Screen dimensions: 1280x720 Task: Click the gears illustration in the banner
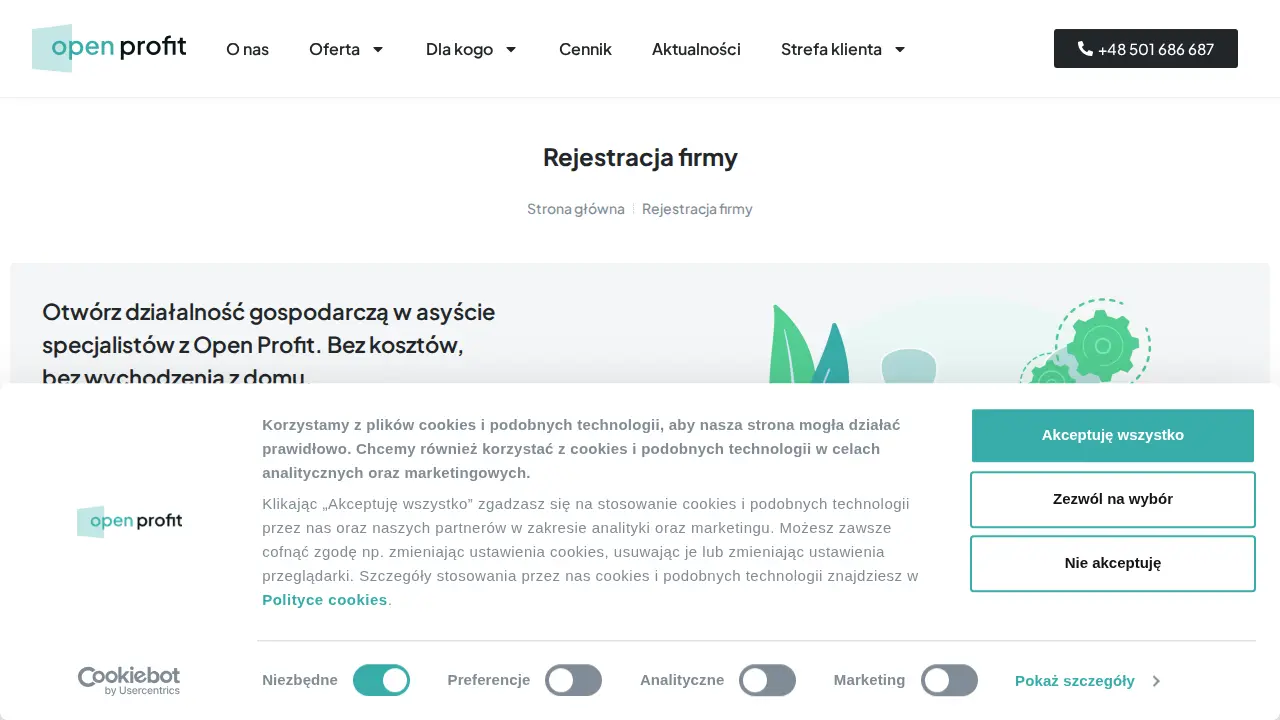(x=1086, y=341)
